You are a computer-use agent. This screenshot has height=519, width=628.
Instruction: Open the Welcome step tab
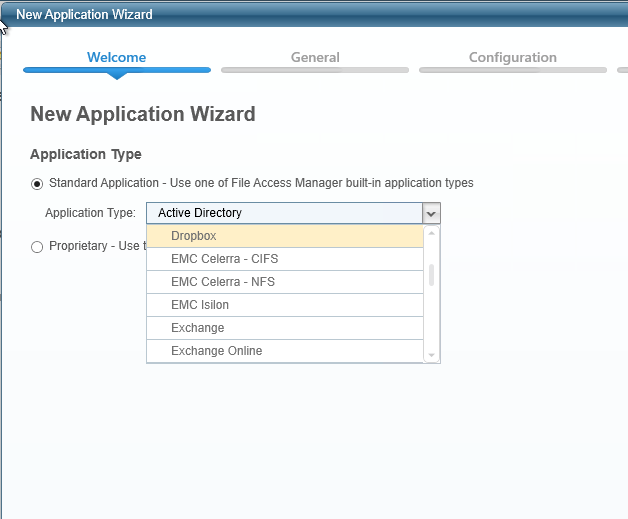point(116,57)
